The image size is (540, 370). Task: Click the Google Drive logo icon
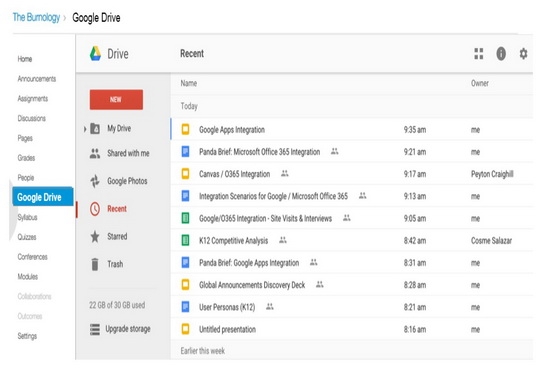95,54
